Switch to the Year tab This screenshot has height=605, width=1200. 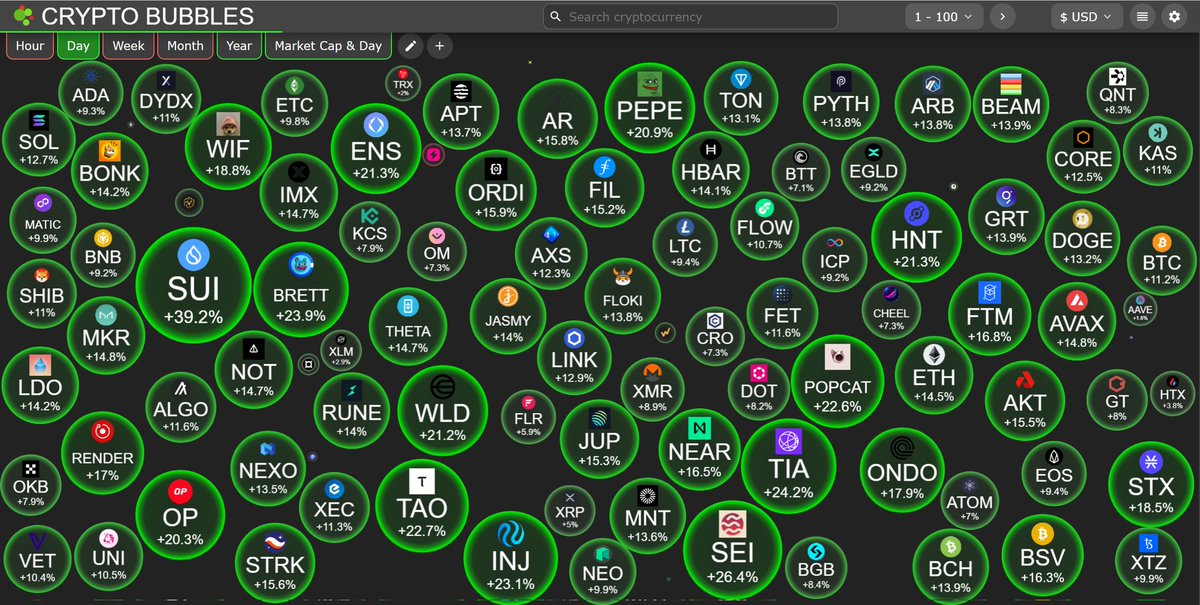[239, 46]
